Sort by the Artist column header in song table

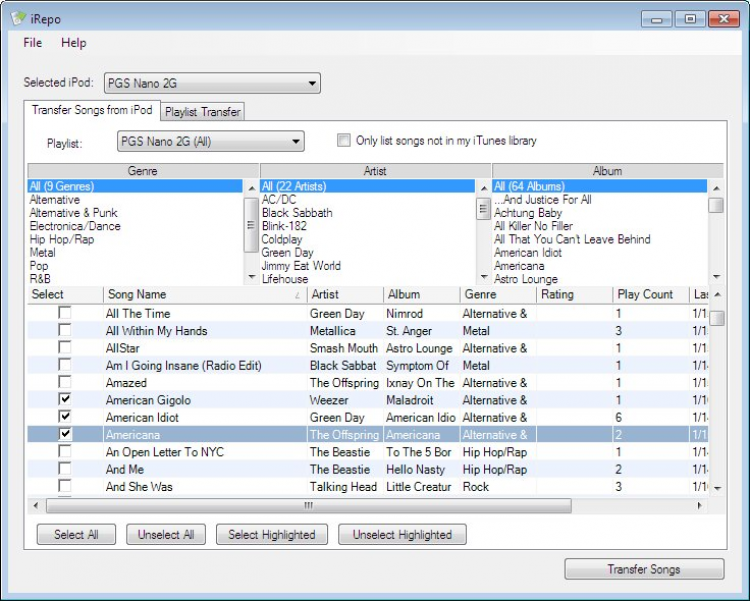click(345, 294)
